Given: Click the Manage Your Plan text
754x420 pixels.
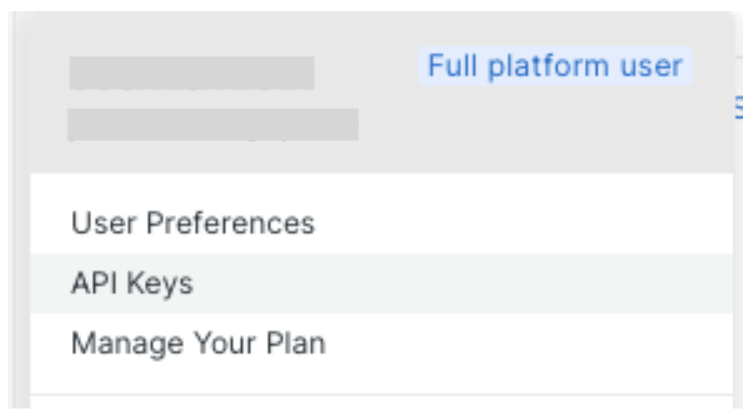Looking at the screenshot, I should (198, 344).
